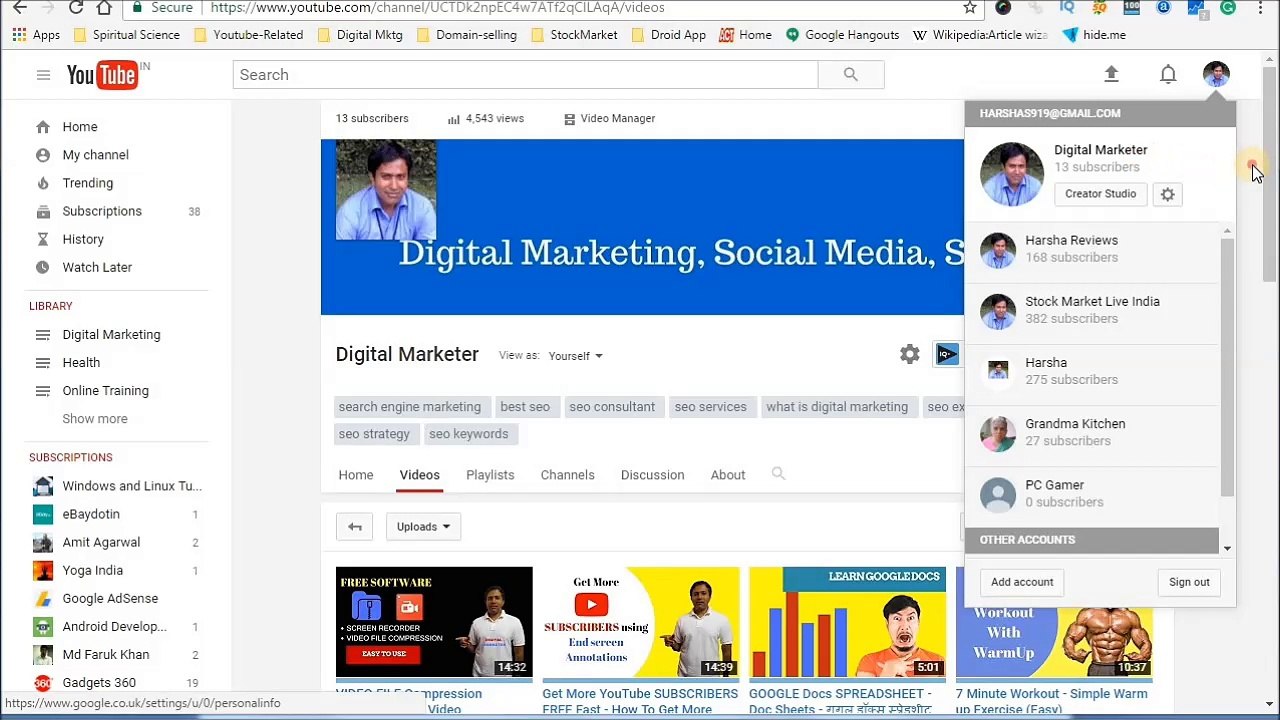Open the Google Docs Spreadsheet video thumbnail
Screen dimensions: 1280x720
(847, 622)
